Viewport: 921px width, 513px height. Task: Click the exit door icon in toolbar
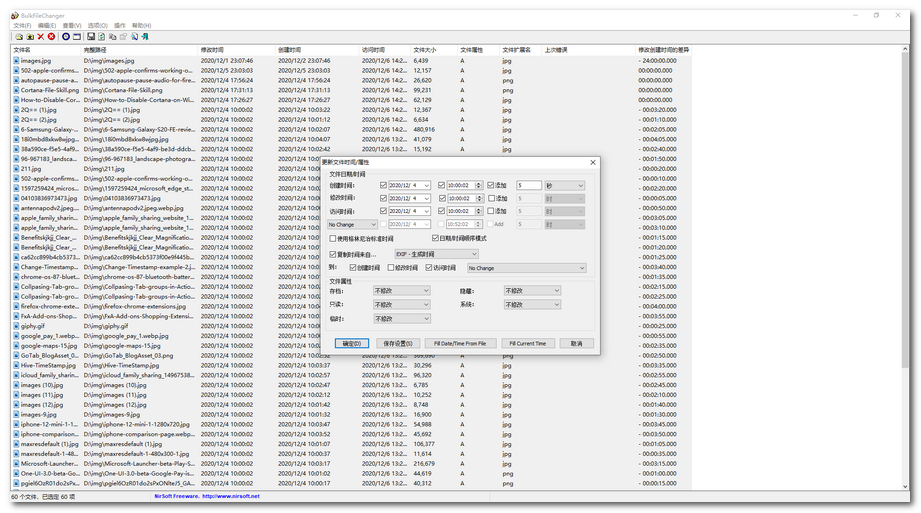(145, 37)
